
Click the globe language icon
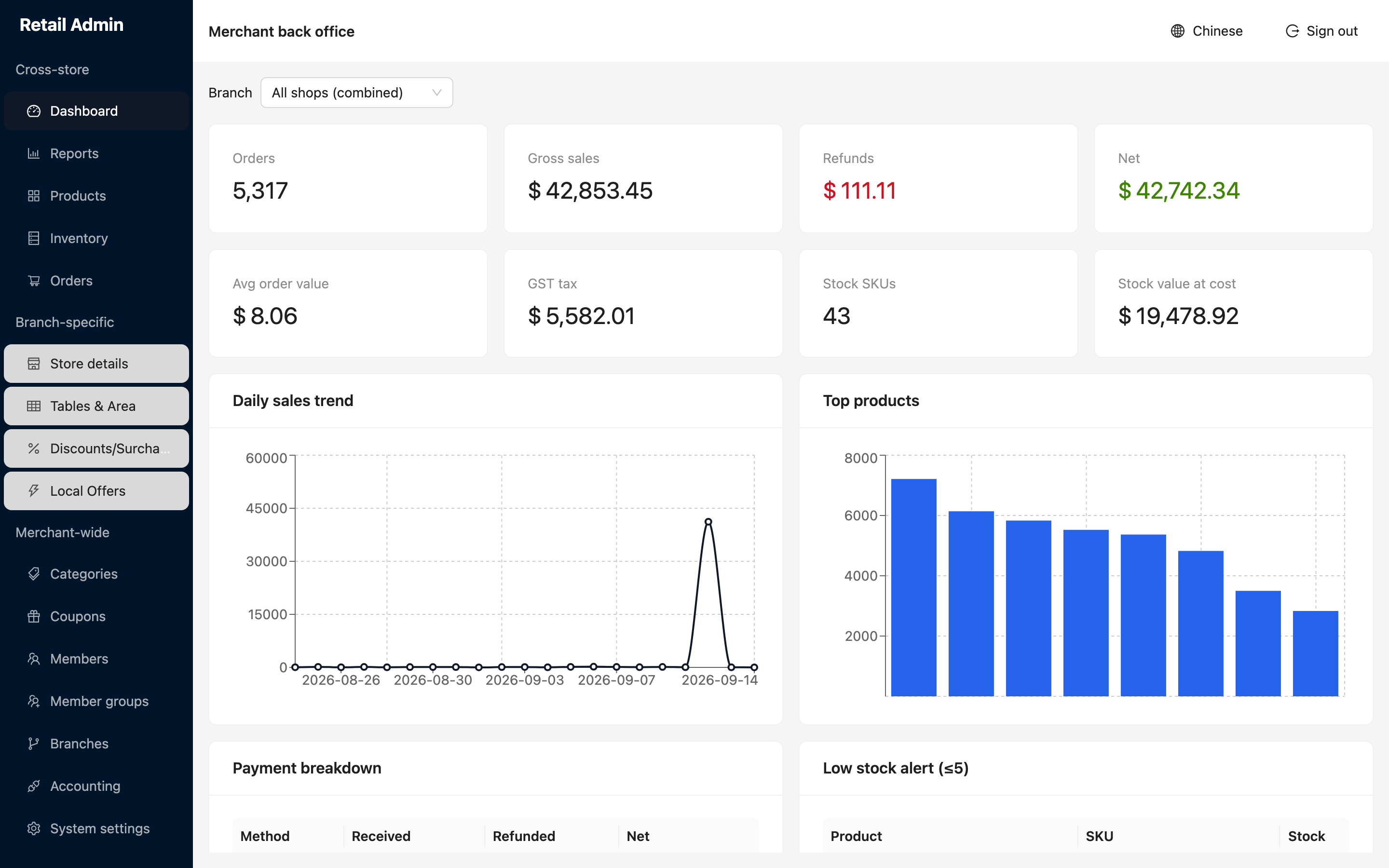(x=1178, y=31)
